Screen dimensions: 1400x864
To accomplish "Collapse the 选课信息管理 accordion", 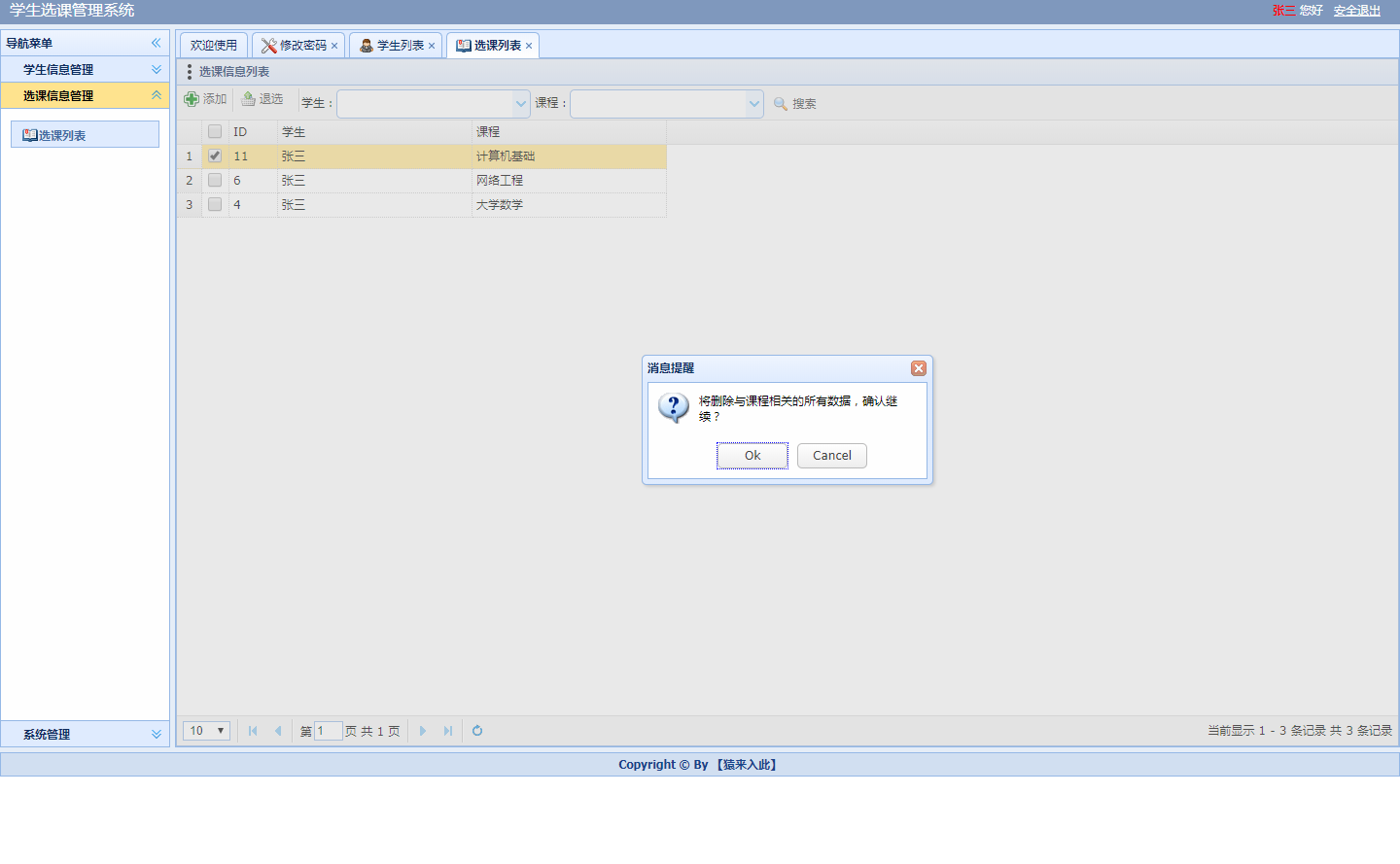I will pos(85,95).
